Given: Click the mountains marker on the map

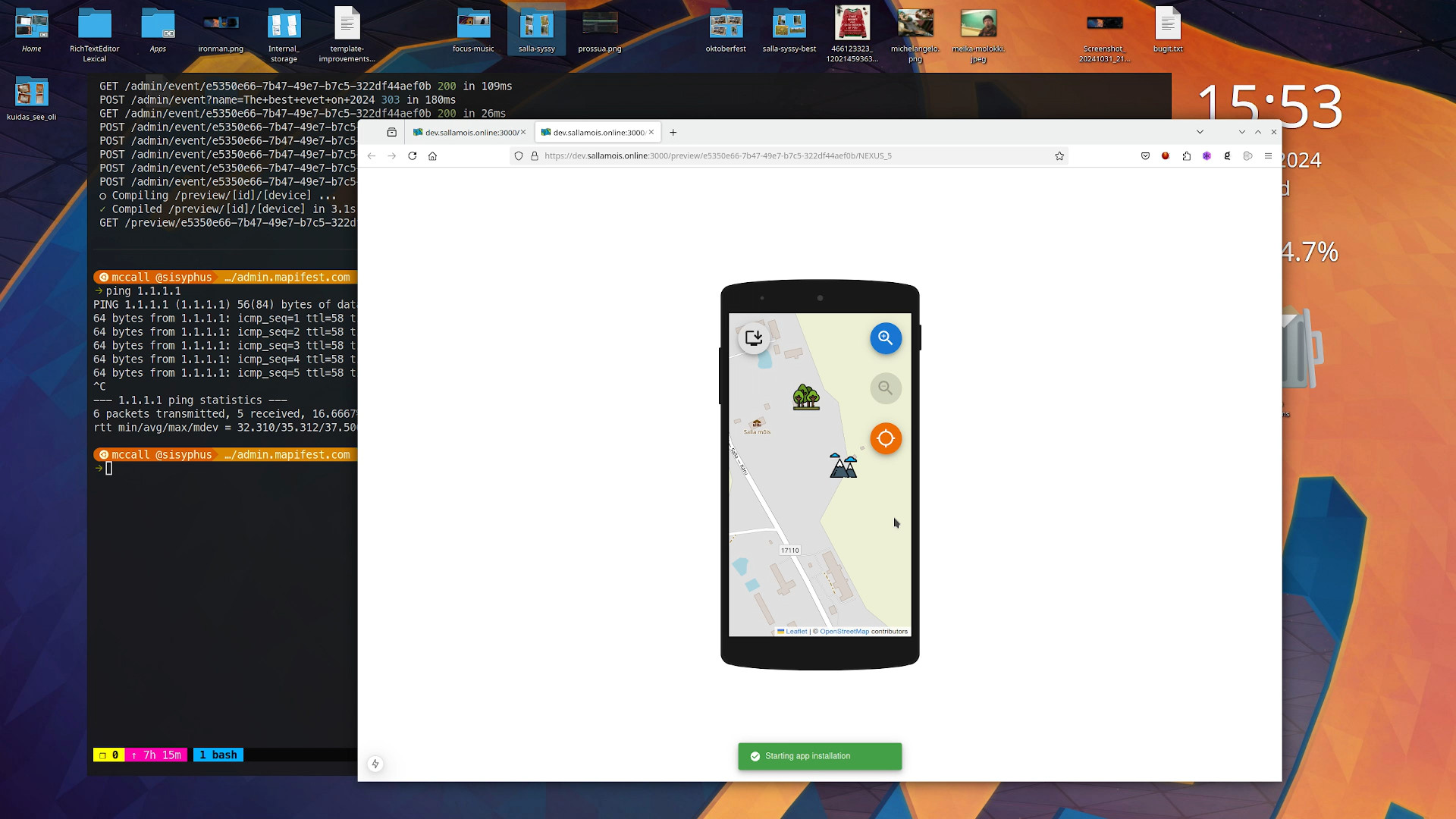Looking at the screenshot, I should click(x=842, y=466).
